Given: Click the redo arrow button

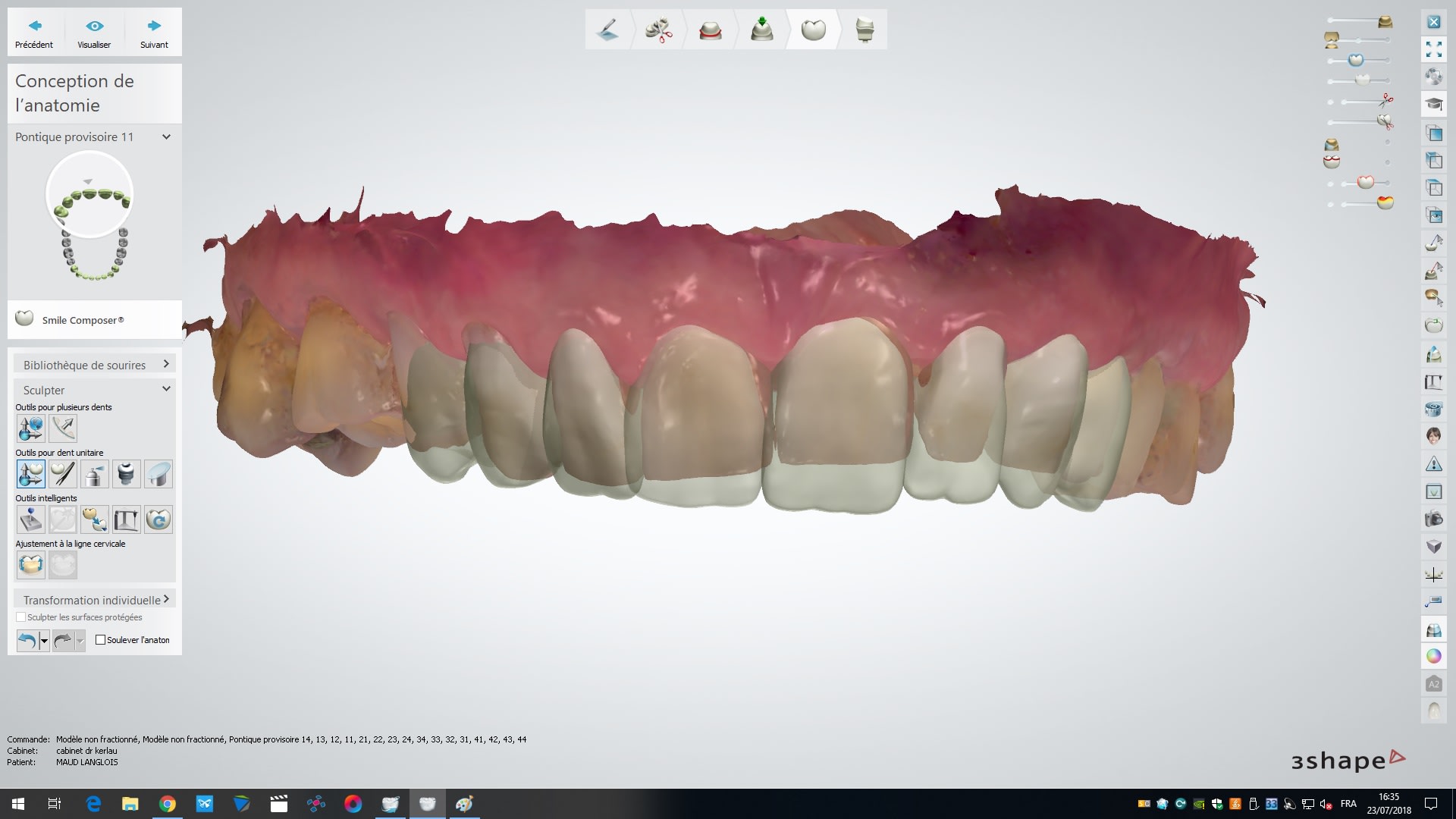Looking at the screenshot, I should (x=63, y=641).
